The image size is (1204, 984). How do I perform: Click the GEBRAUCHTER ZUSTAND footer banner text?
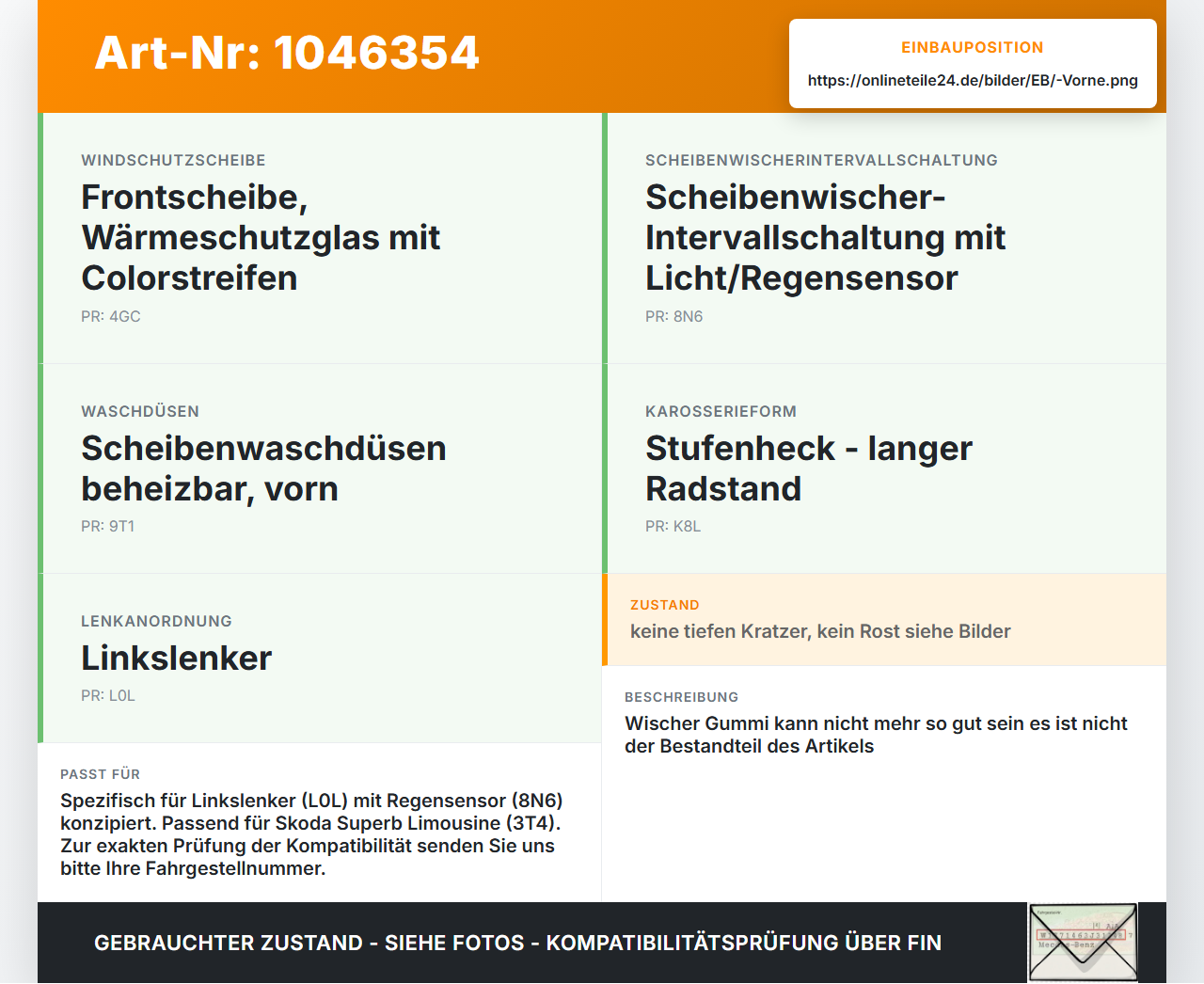(517, 944)
